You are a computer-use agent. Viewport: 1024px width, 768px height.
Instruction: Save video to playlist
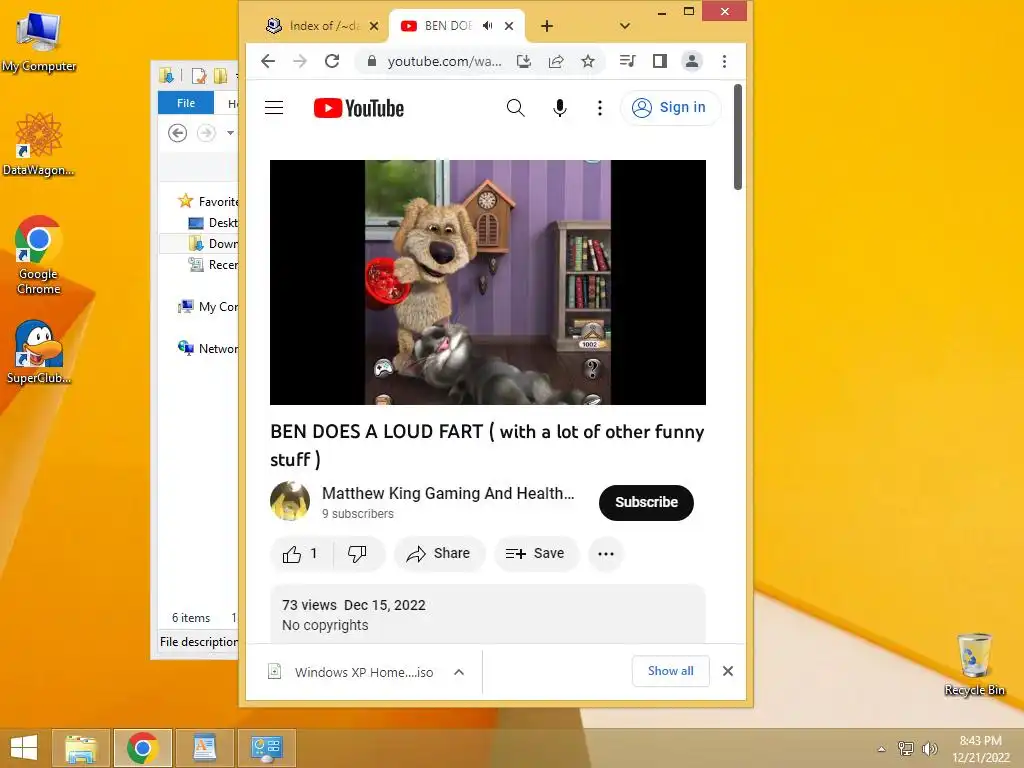point(536,554)
